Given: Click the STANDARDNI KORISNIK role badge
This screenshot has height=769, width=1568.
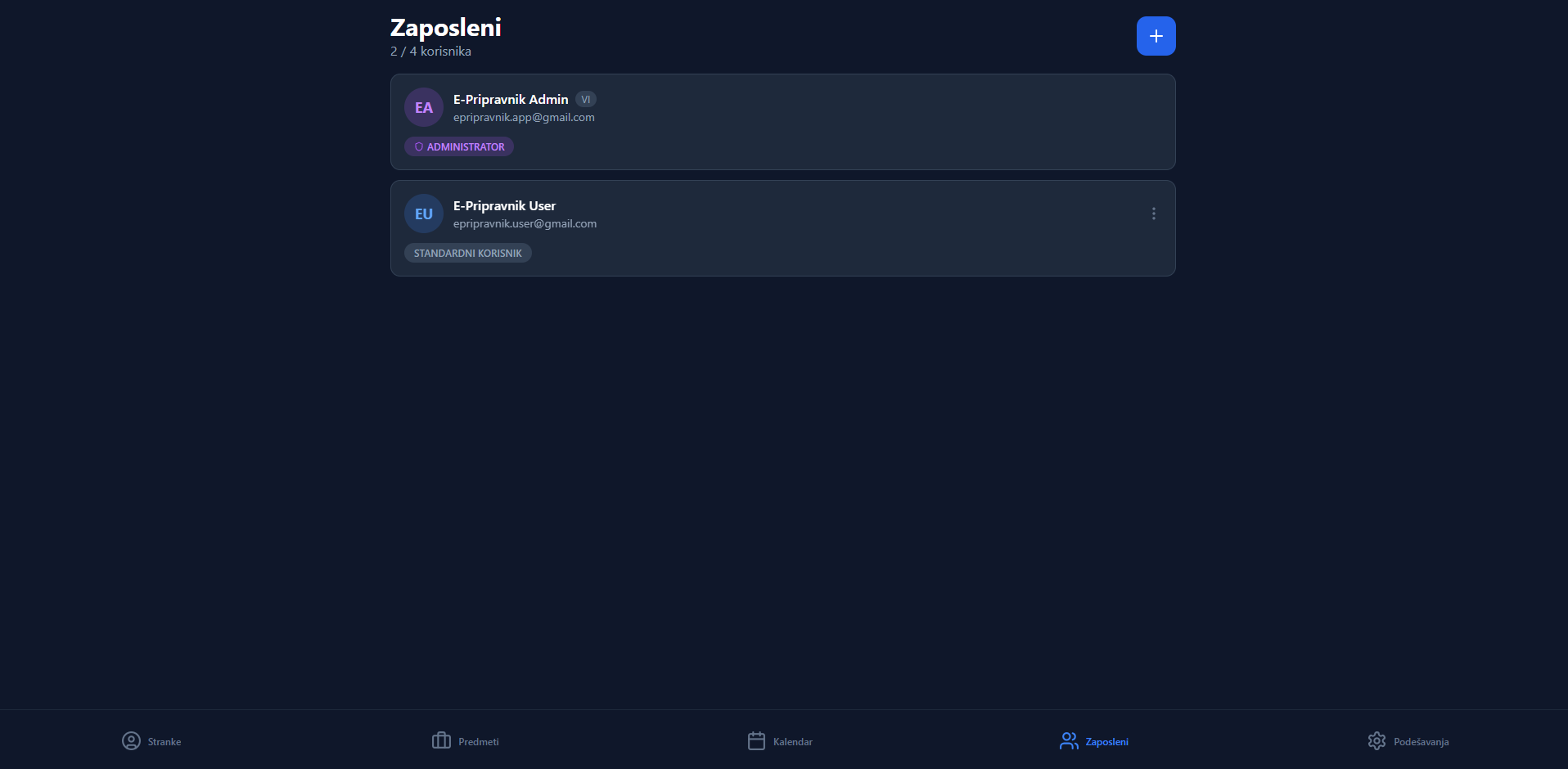Looking at the screenshot, I should pyautogui.click(x=467, y=254).
